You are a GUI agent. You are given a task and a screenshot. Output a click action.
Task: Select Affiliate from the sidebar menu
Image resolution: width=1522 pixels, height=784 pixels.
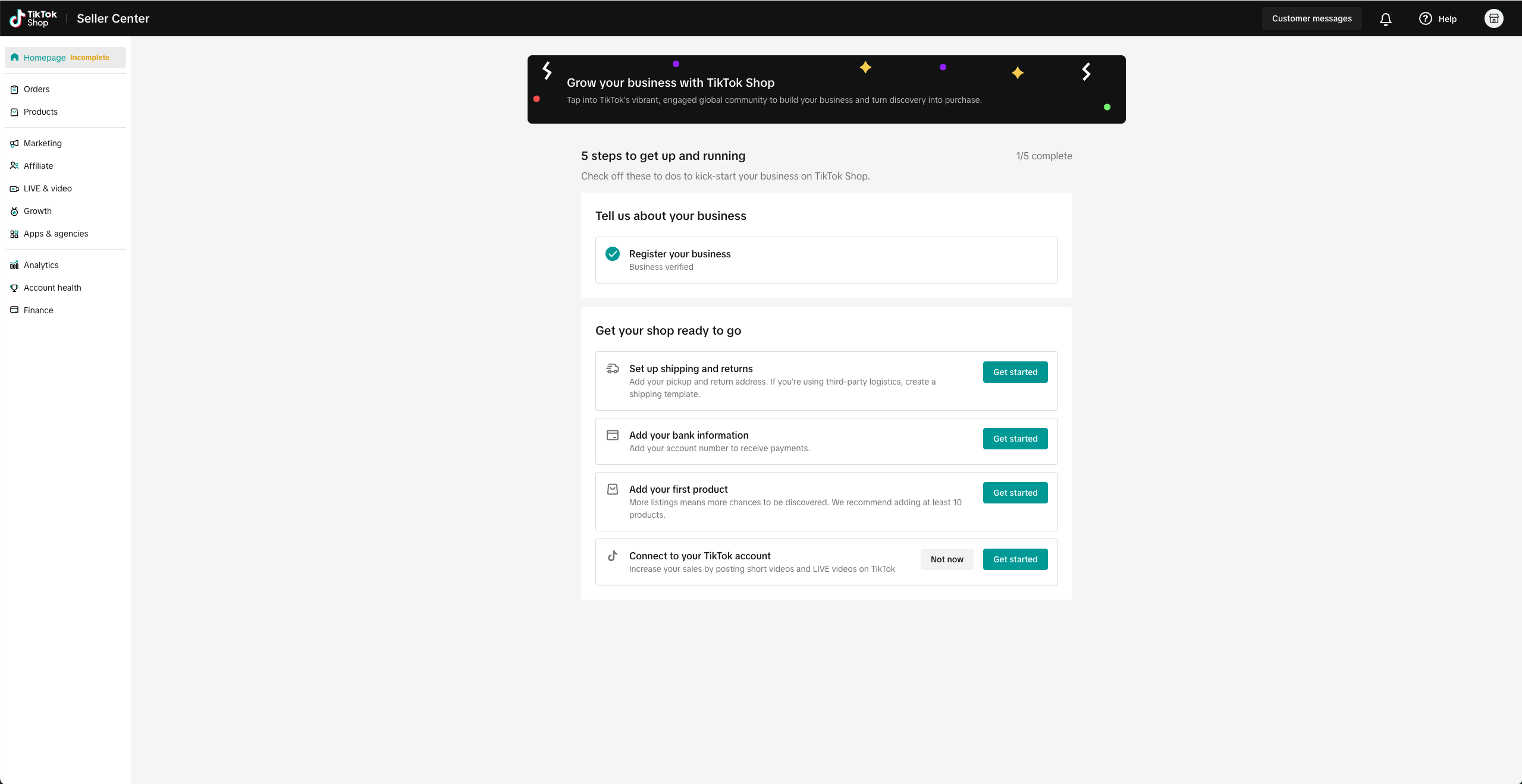38,166
